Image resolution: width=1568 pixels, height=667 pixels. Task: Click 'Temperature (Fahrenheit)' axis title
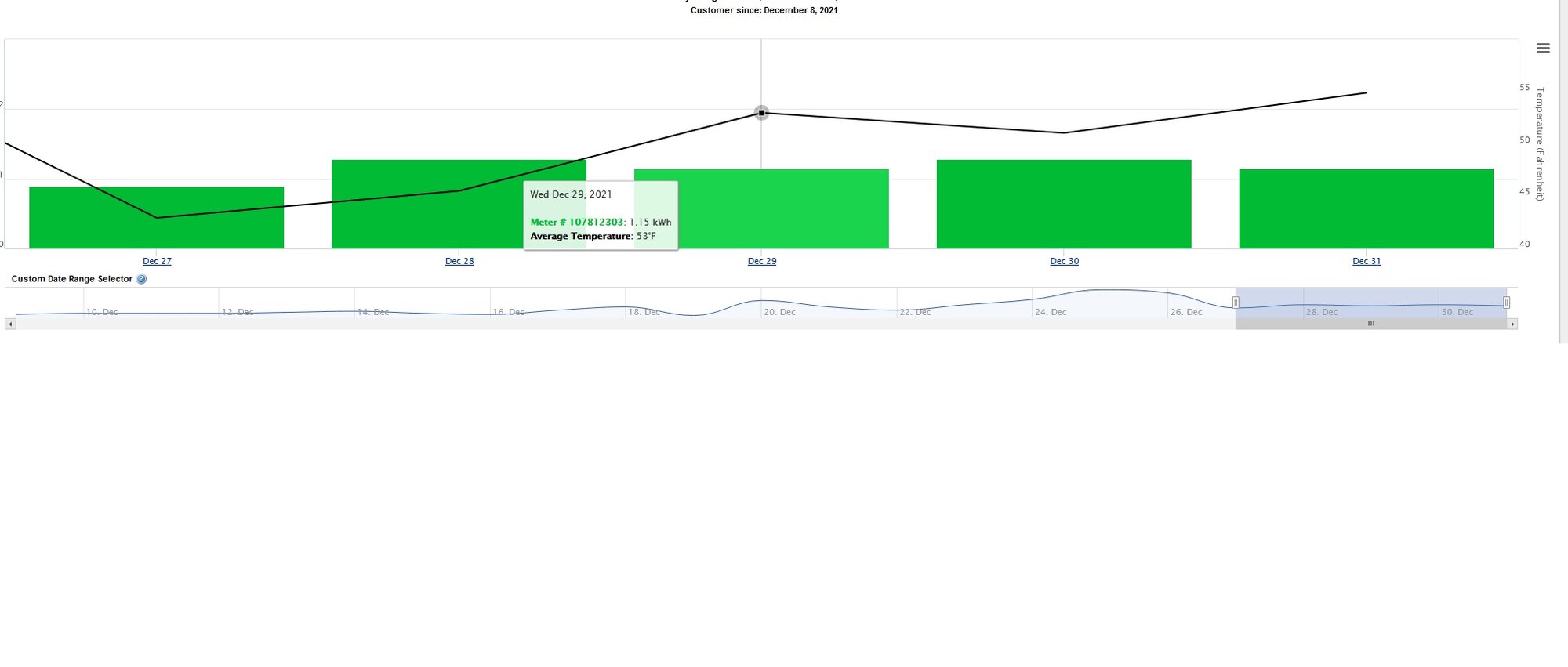tap(1540, 144)
